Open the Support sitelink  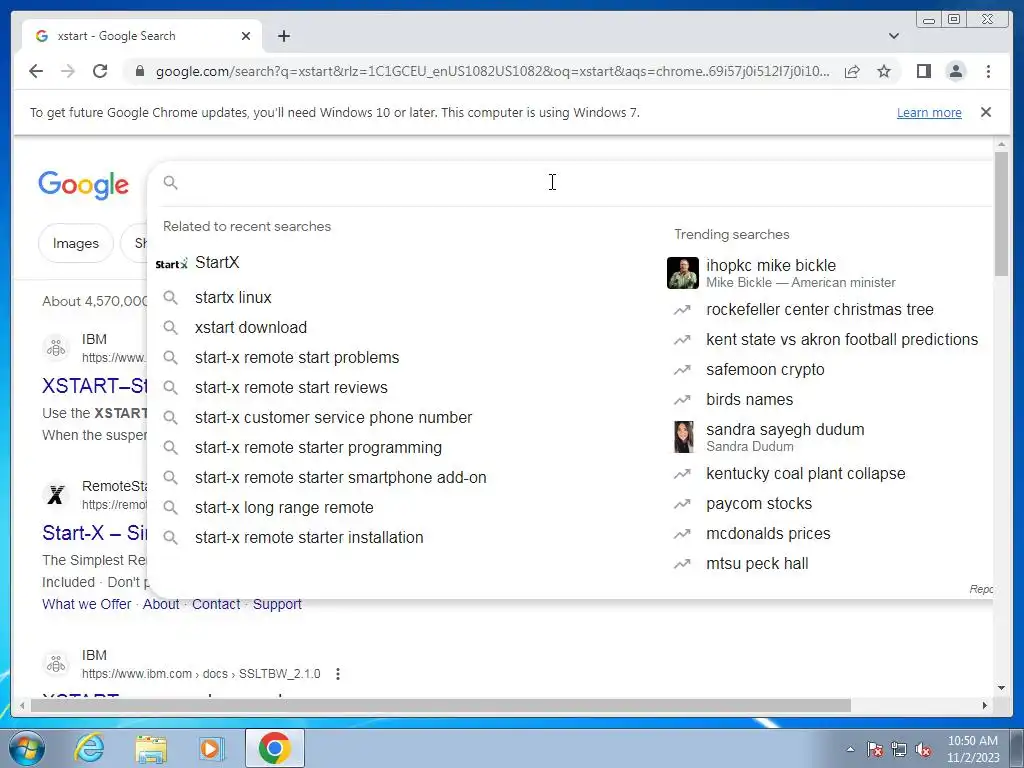point(277,605)
